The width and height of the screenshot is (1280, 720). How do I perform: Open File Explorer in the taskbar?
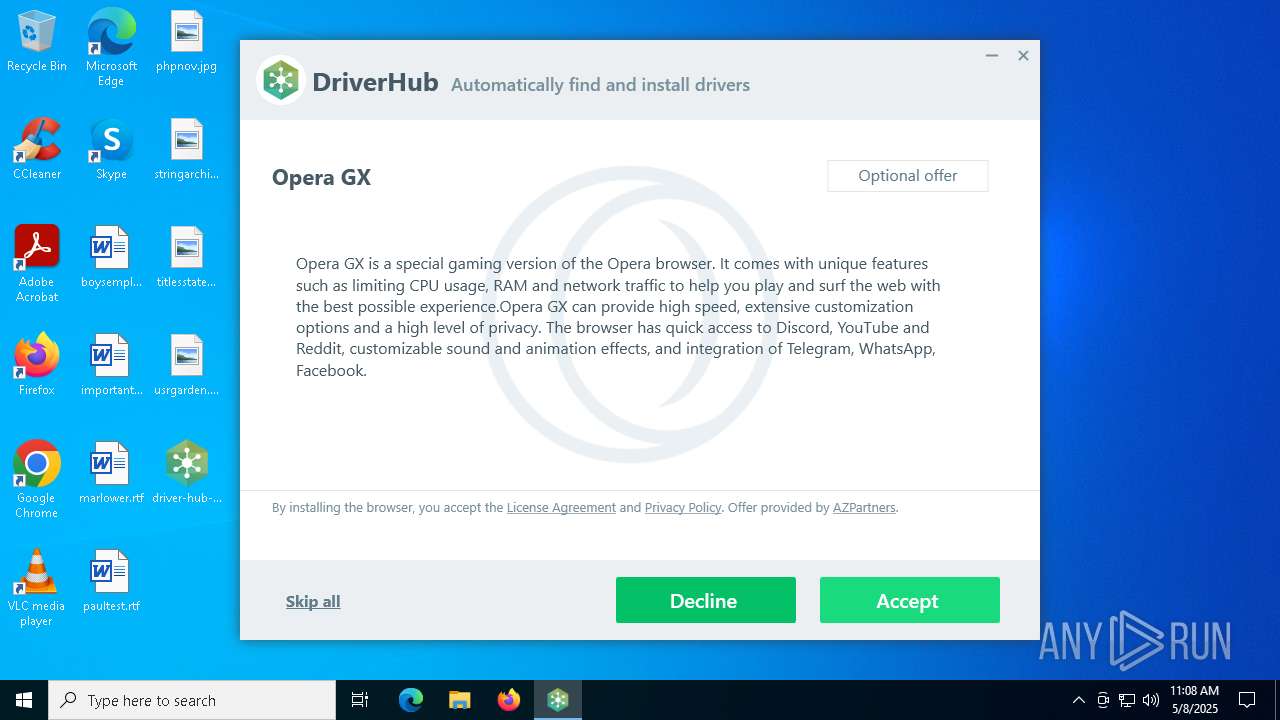click(x=460, y=700)
